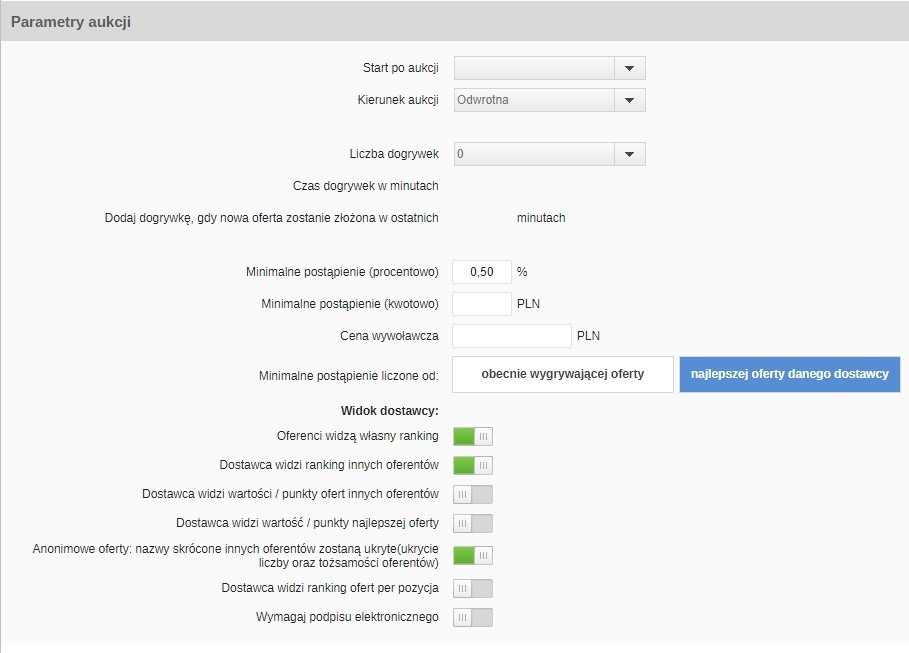Focus the Minimalne postąpienie (kwotowo) input
This screenshot has width=909, height=653.
pos(482,304)
